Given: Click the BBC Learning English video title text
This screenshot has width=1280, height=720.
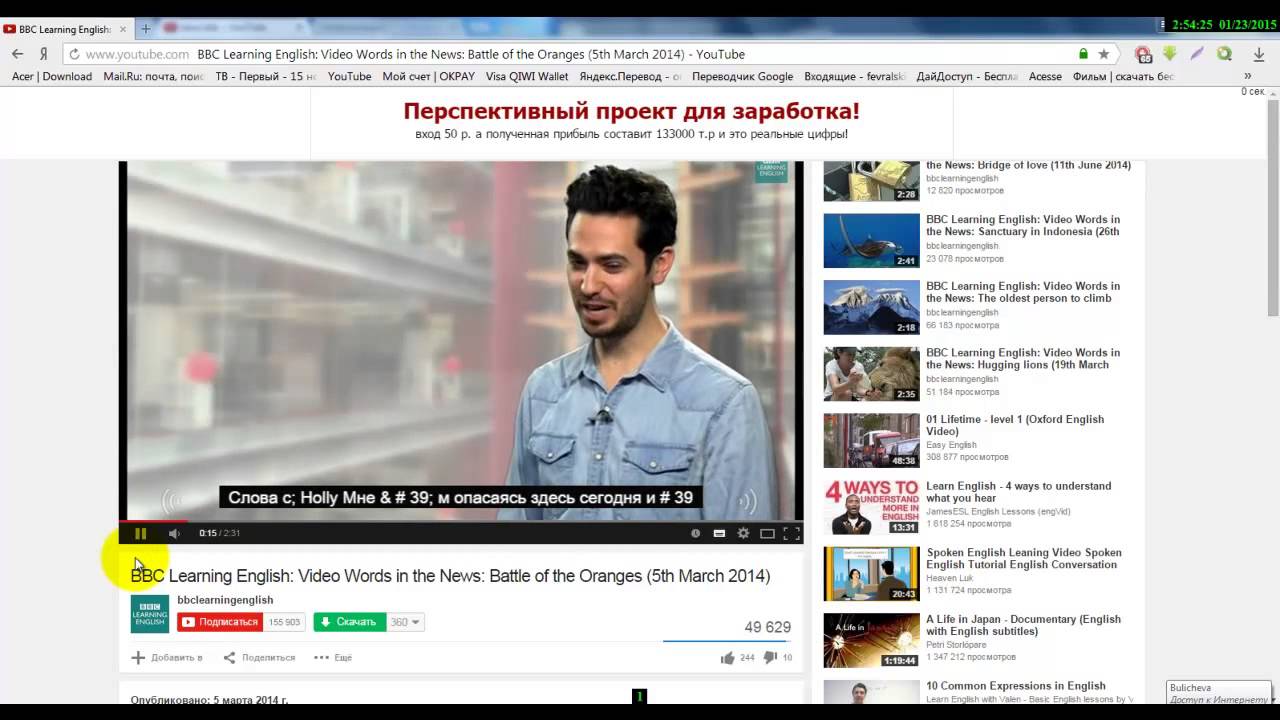Looking at the screenshot, I should [450, 576].
